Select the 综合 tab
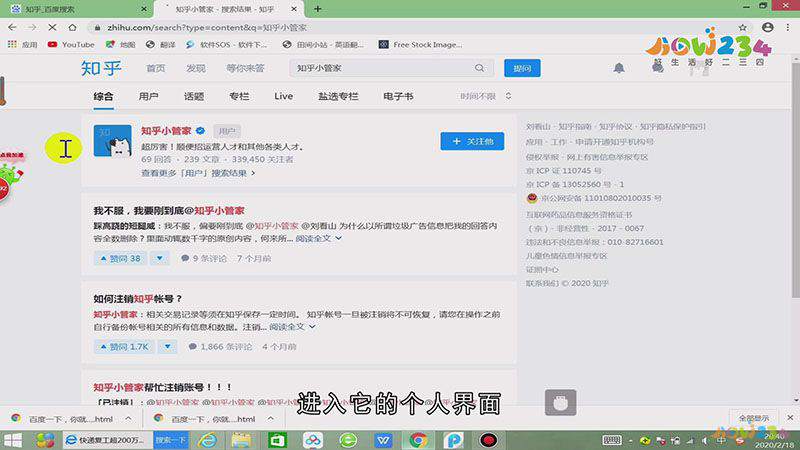The width and height of the screenshot is (800, 450). (103, 96)
